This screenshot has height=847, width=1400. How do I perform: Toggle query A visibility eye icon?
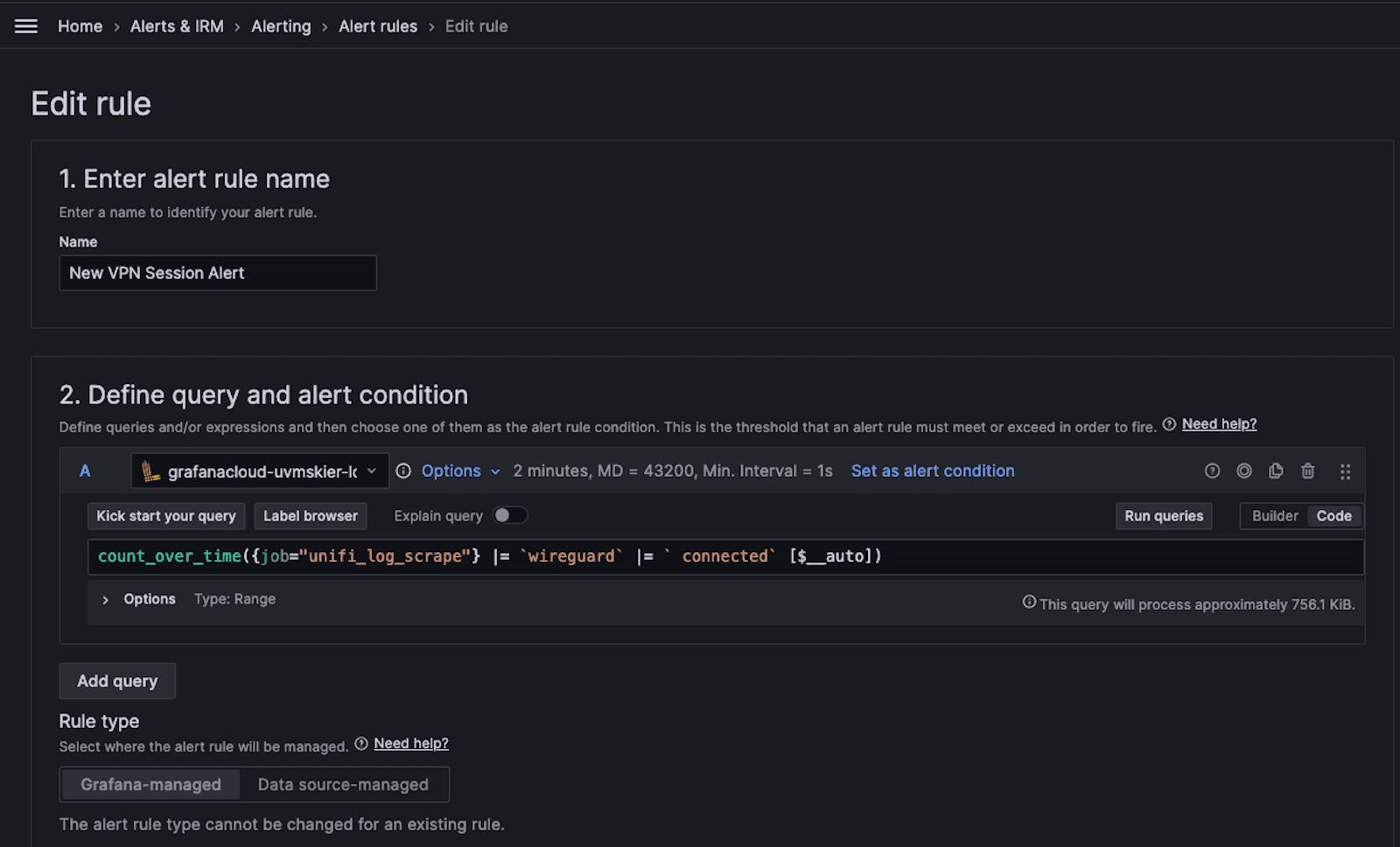tap(1243, 471)
